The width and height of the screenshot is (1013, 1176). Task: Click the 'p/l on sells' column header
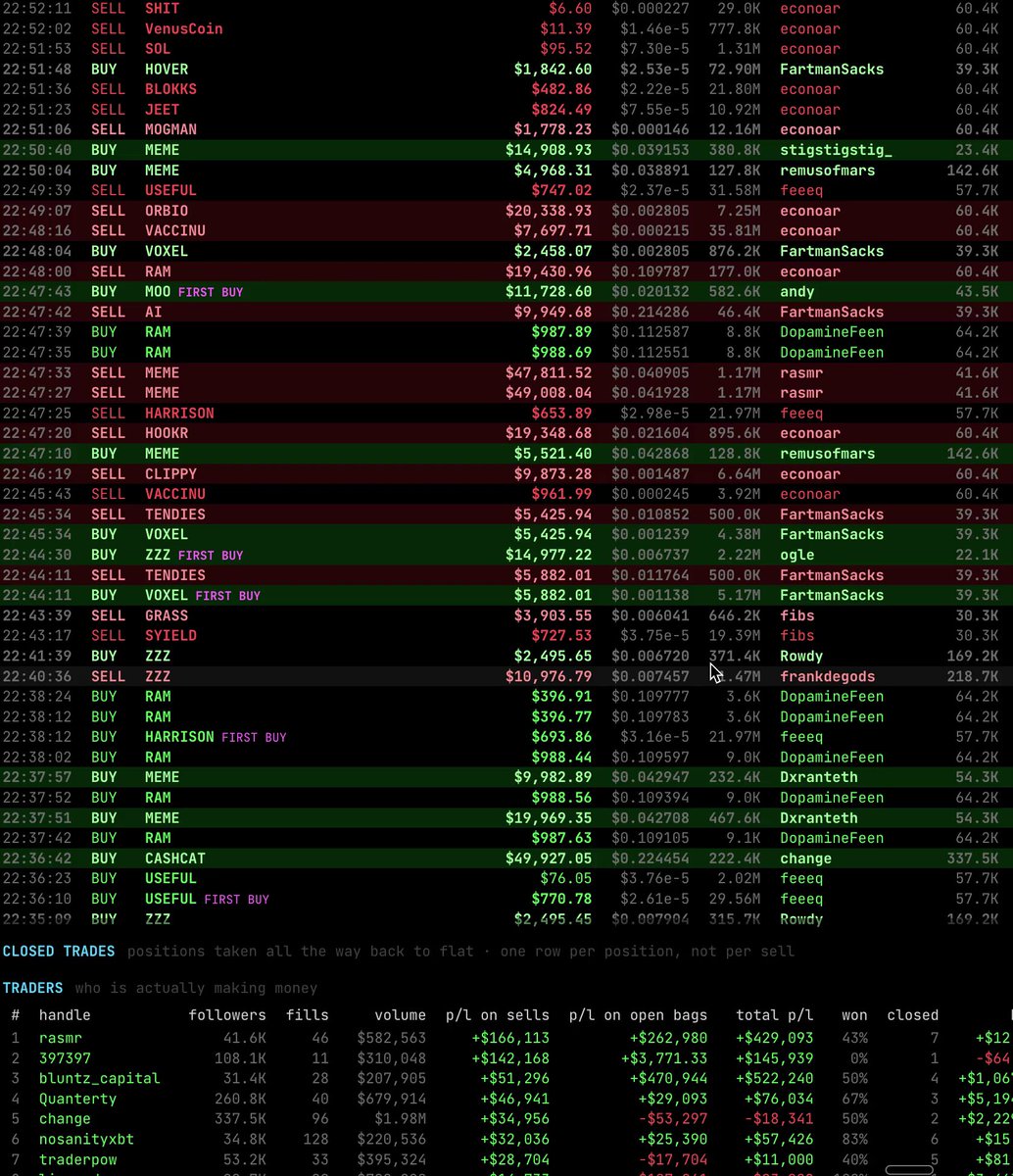[x=498, y=1015]
